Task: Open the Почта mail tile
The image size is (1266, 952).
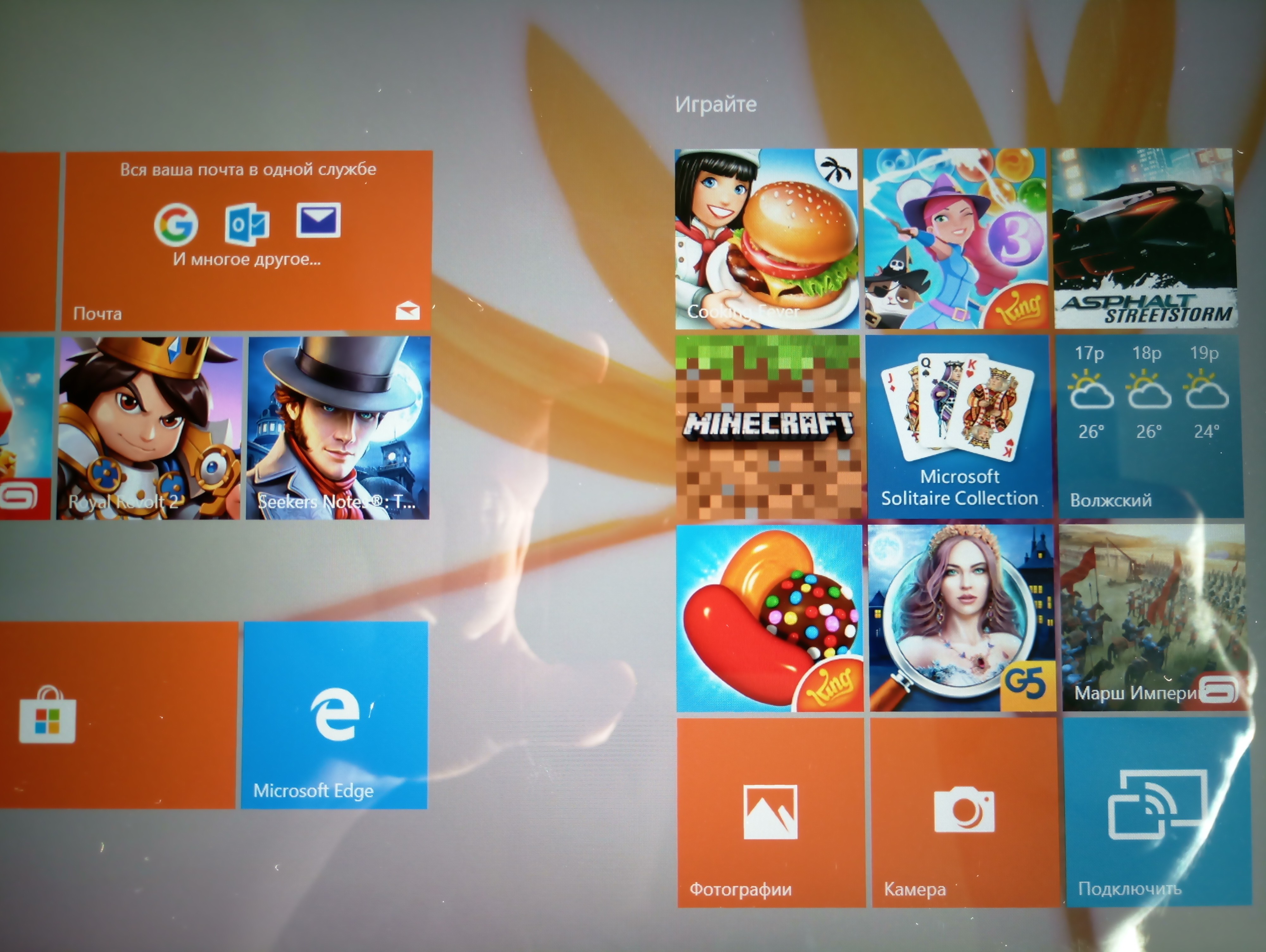Action: 247,241
